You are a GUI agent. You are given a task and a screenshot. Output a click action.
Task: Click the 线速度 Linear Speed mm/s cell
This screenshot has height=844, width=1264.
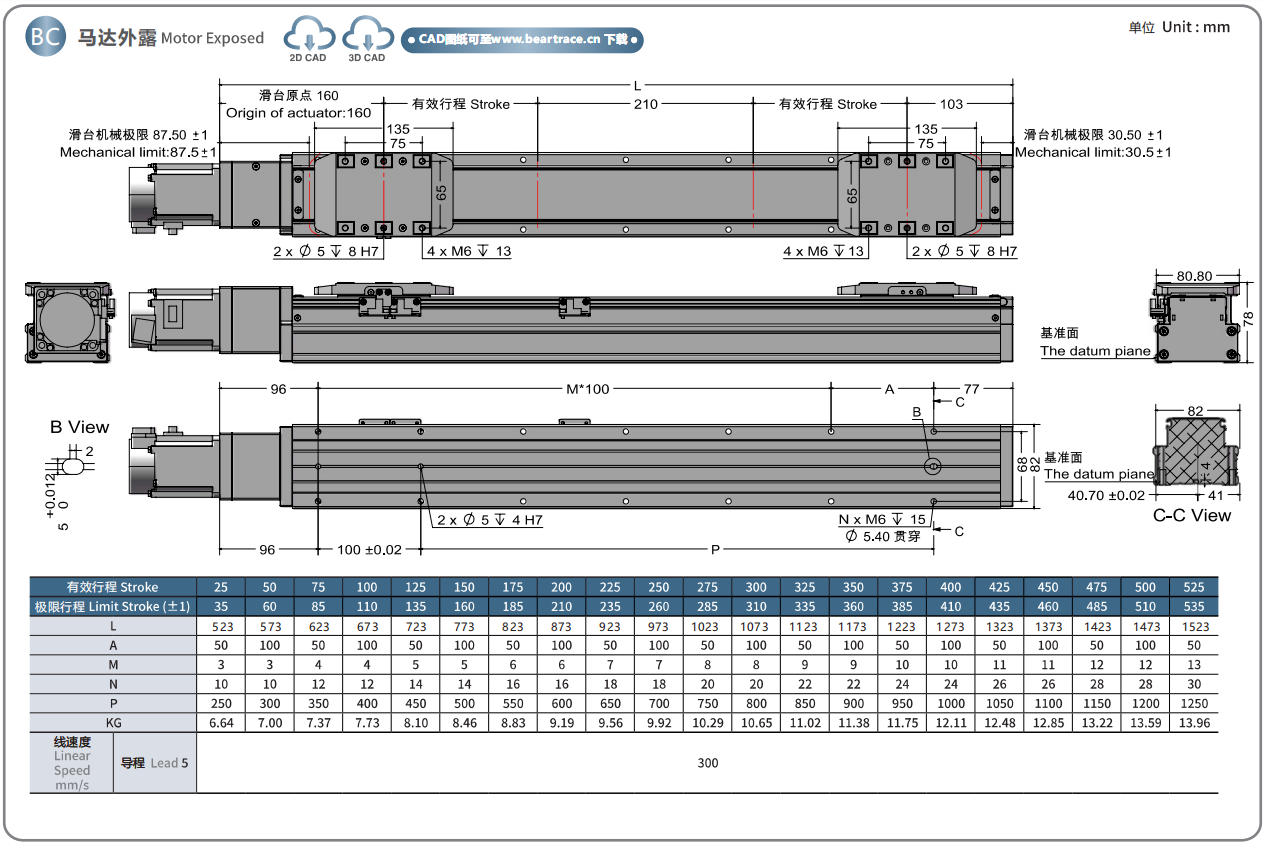click(x=72, y=763)
